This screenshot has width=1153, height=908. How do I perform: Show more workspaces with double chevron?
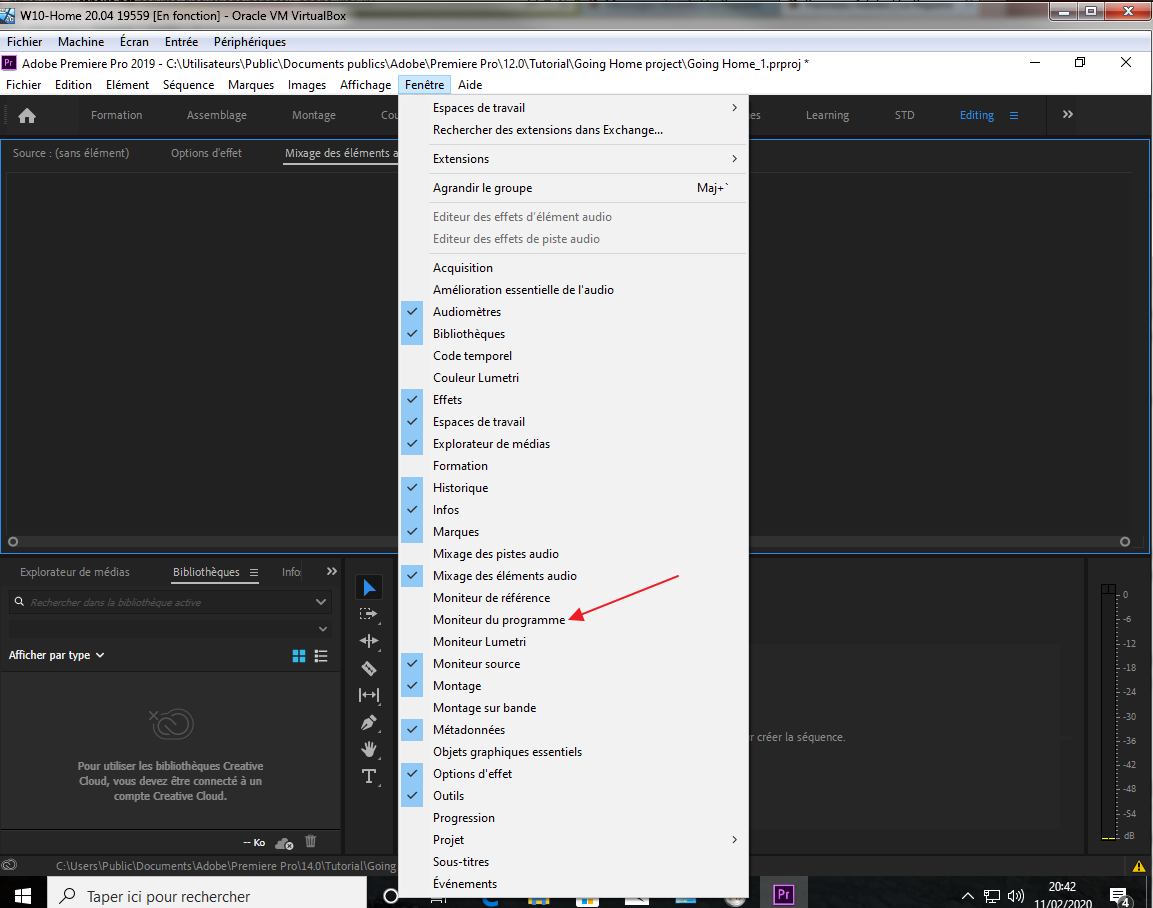(x=1068, y=115)
